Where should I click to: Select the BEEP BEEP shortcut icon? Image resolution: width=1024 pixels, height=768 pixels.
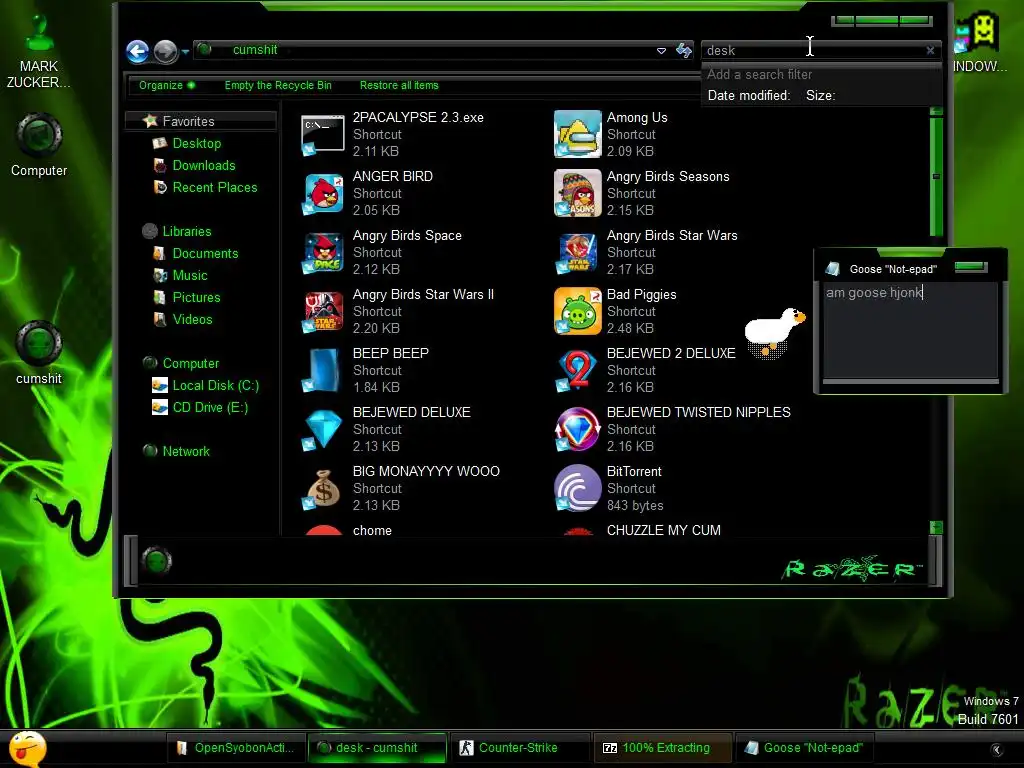[323, 370]
